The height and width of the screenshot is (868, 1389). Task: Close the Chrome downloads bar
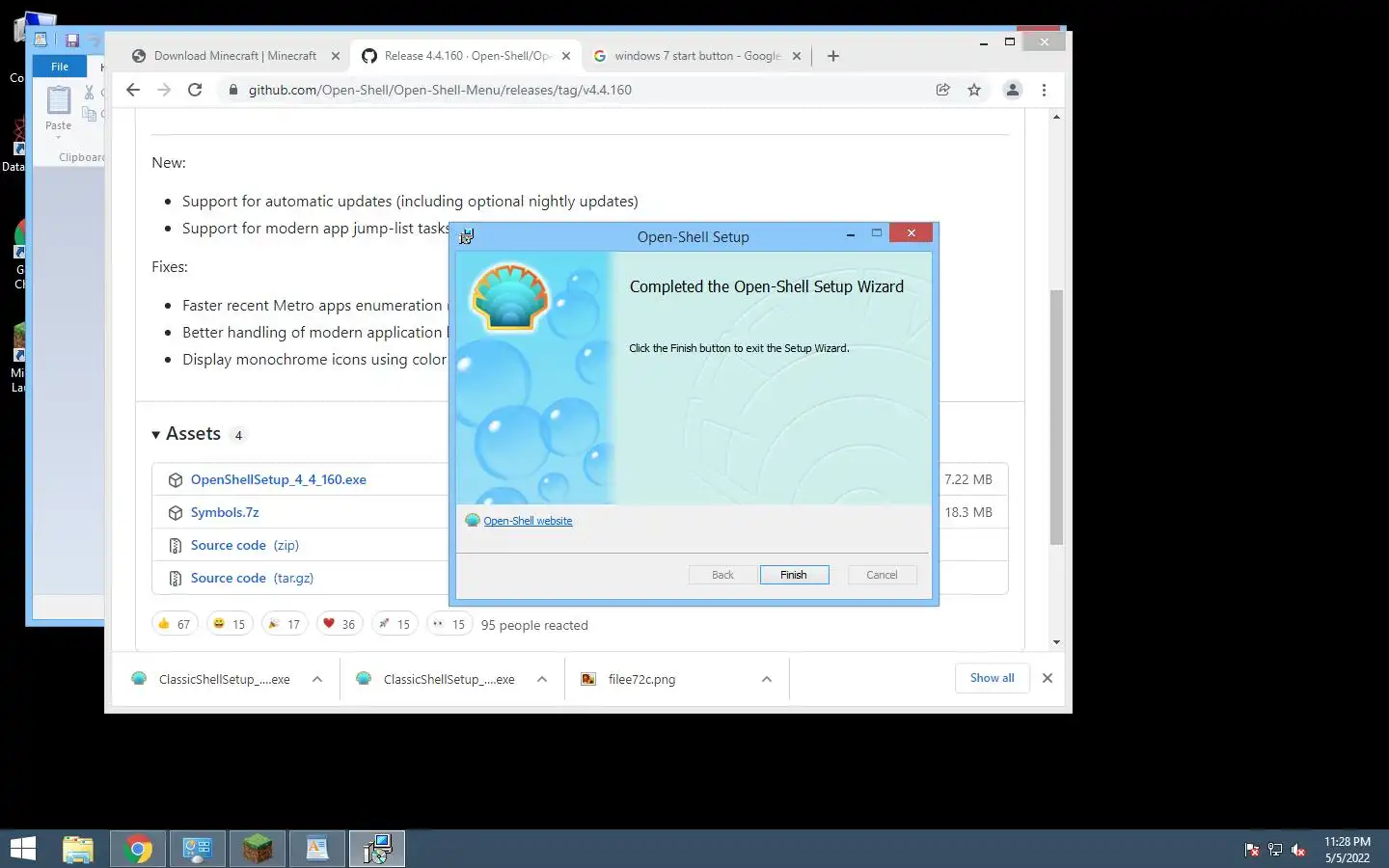click(x=1048, y=678)
